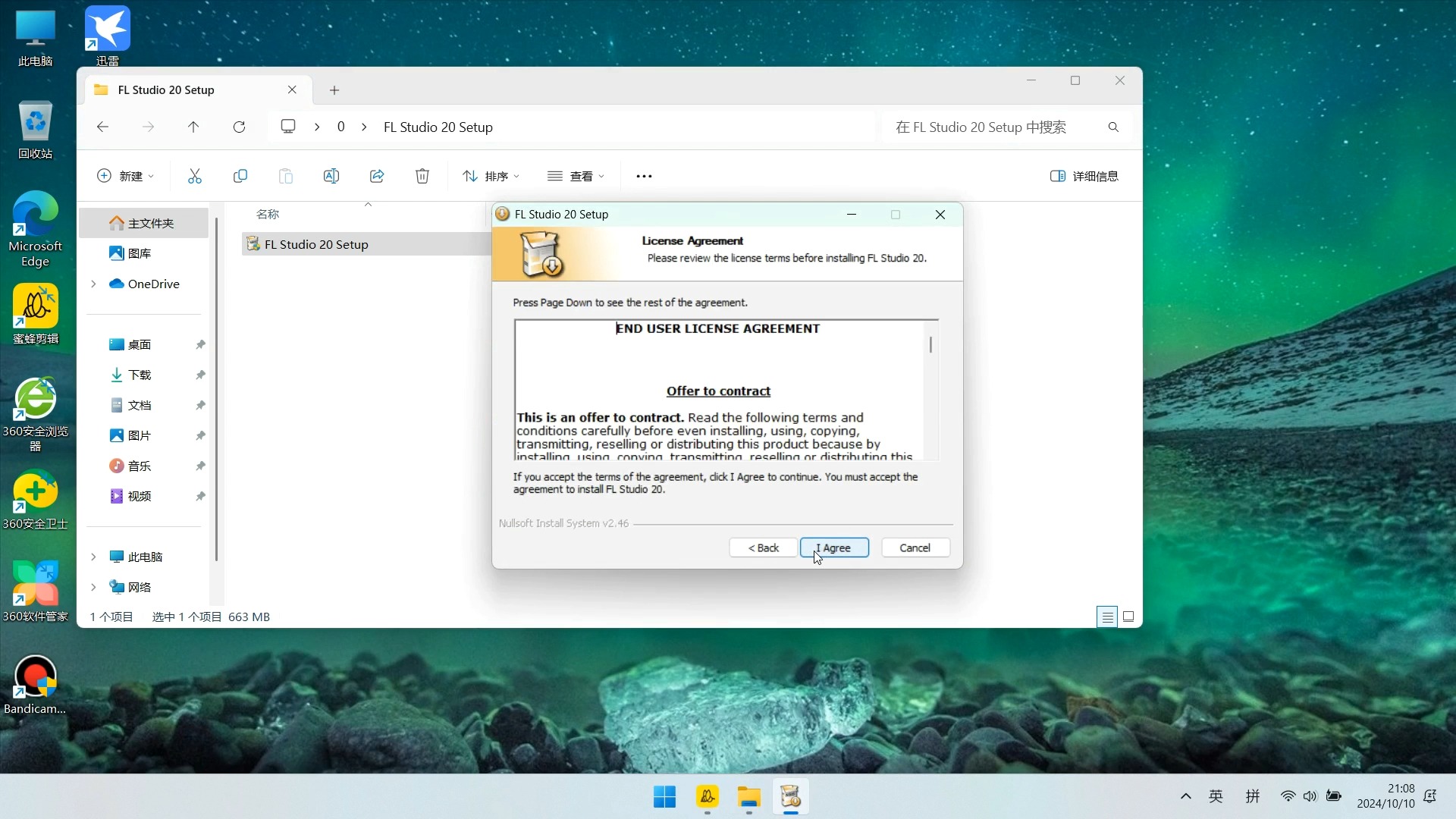Image resolution: width=1456 pixels, height=819 pixels.
Task: Open the 查看 (View) dropdown
Action: 576,176
